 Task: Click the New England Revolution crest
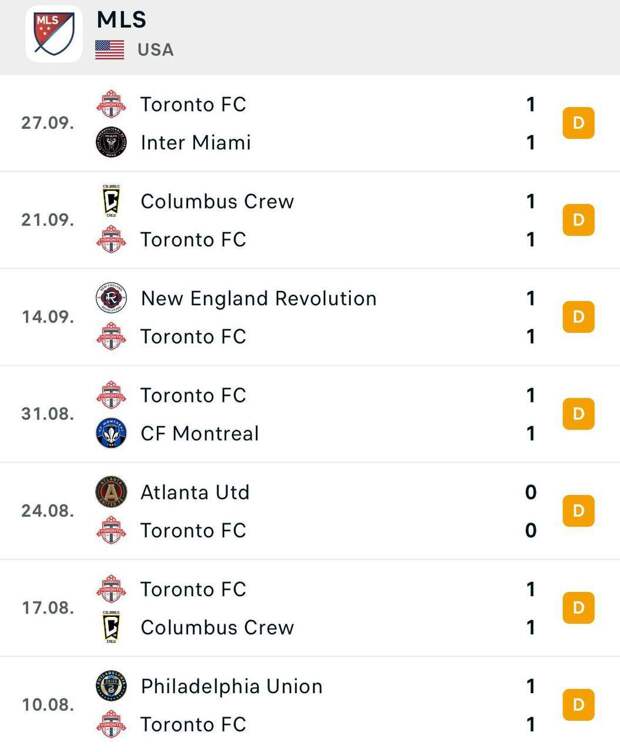tap(111, 298)
